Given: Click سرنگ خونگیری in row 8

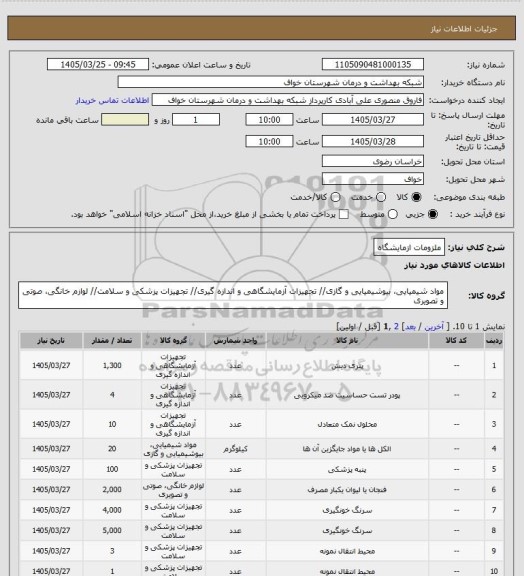Looking at the screenshot, I should [x=347, y=531].
